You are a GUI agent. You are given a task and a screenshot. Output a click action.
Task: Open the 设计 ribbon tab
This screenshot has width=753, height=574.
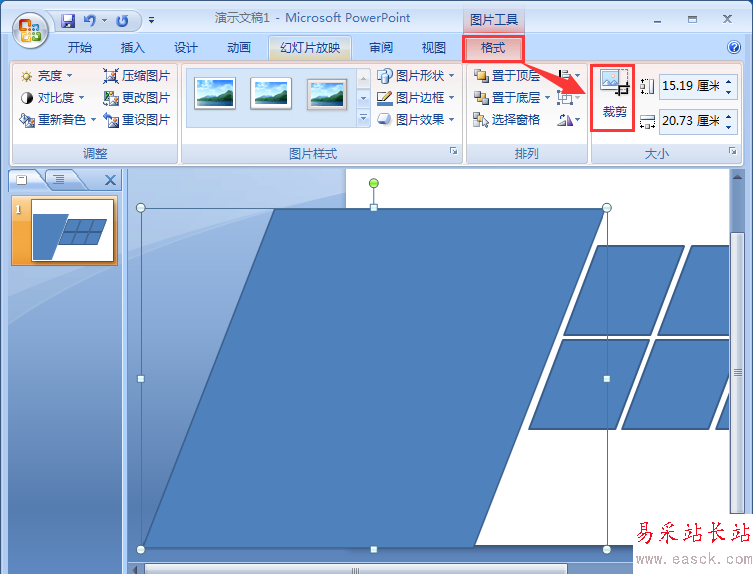pyautogui.click(x=185, y=48)
